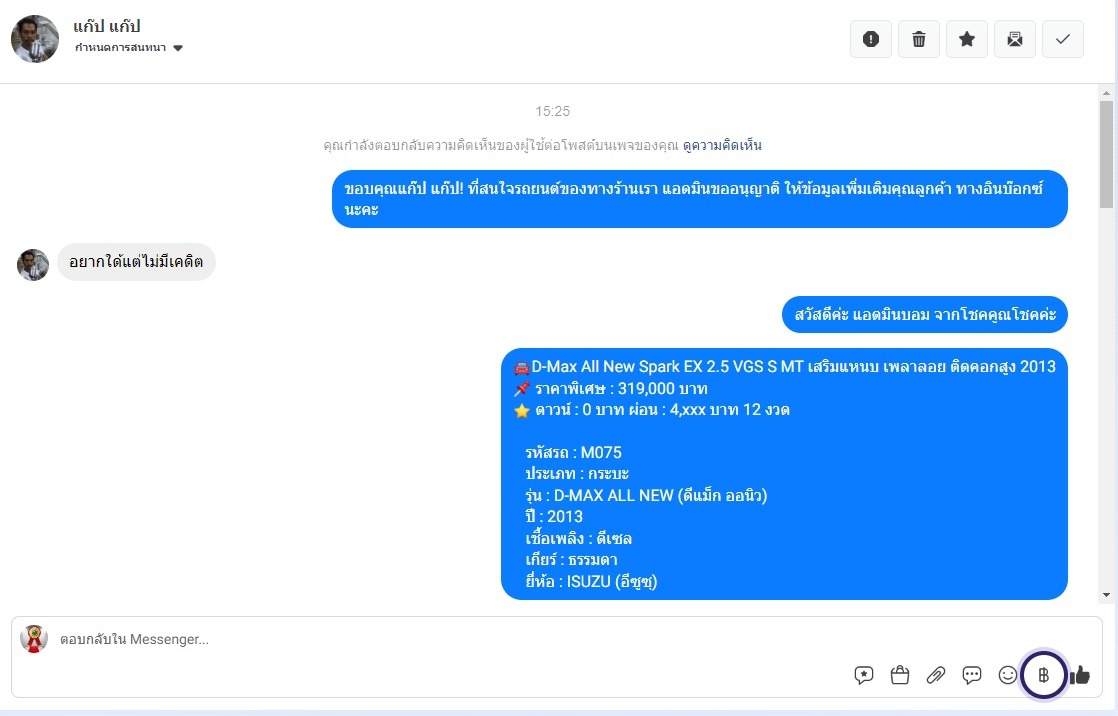Screen dimensions: 1118x716
Task: Click the baht payment request icon
Action: (1044, 675)
